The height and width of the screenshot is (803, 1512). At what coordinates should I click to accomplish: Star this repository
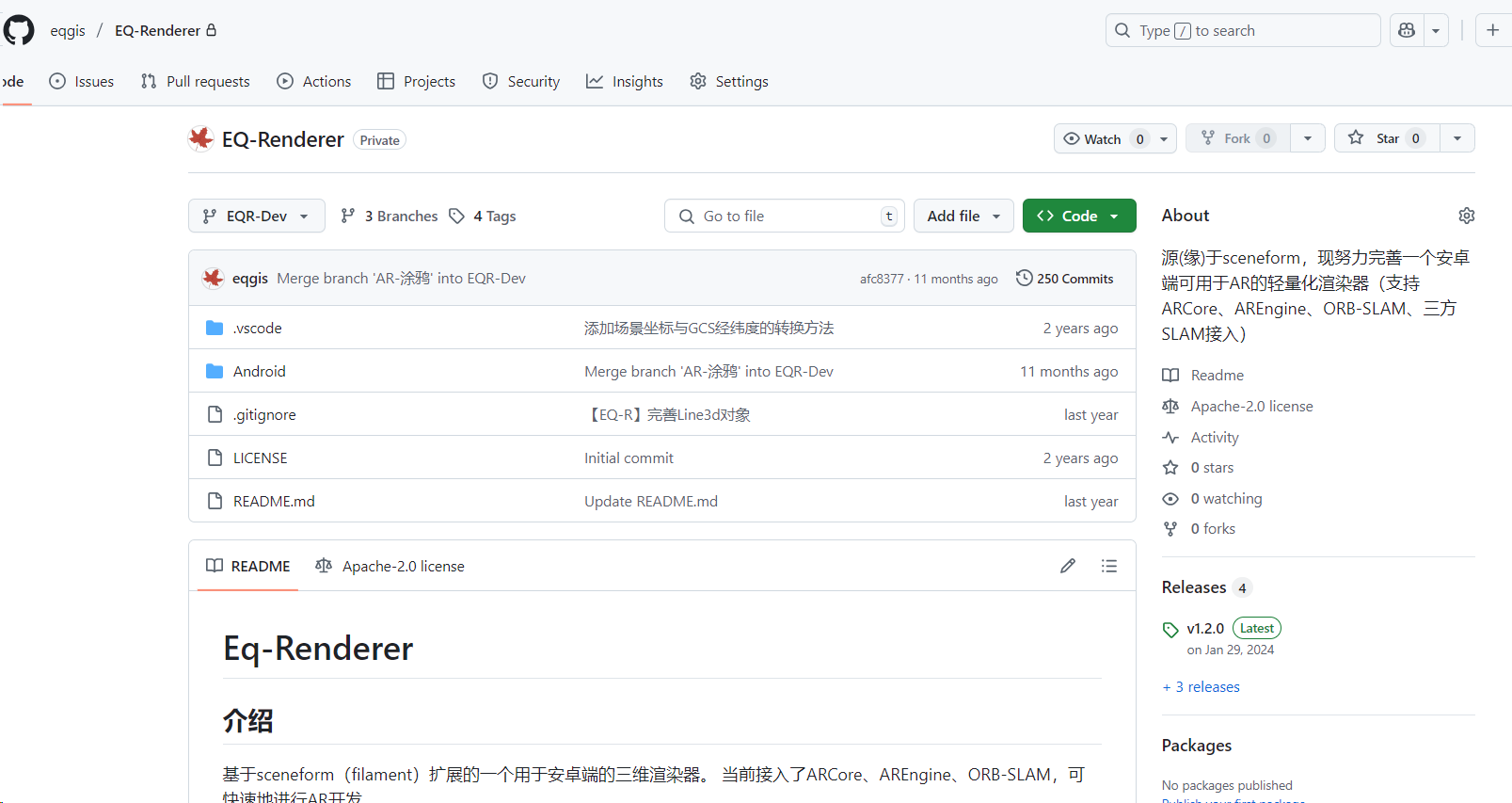coord(1387,138)
